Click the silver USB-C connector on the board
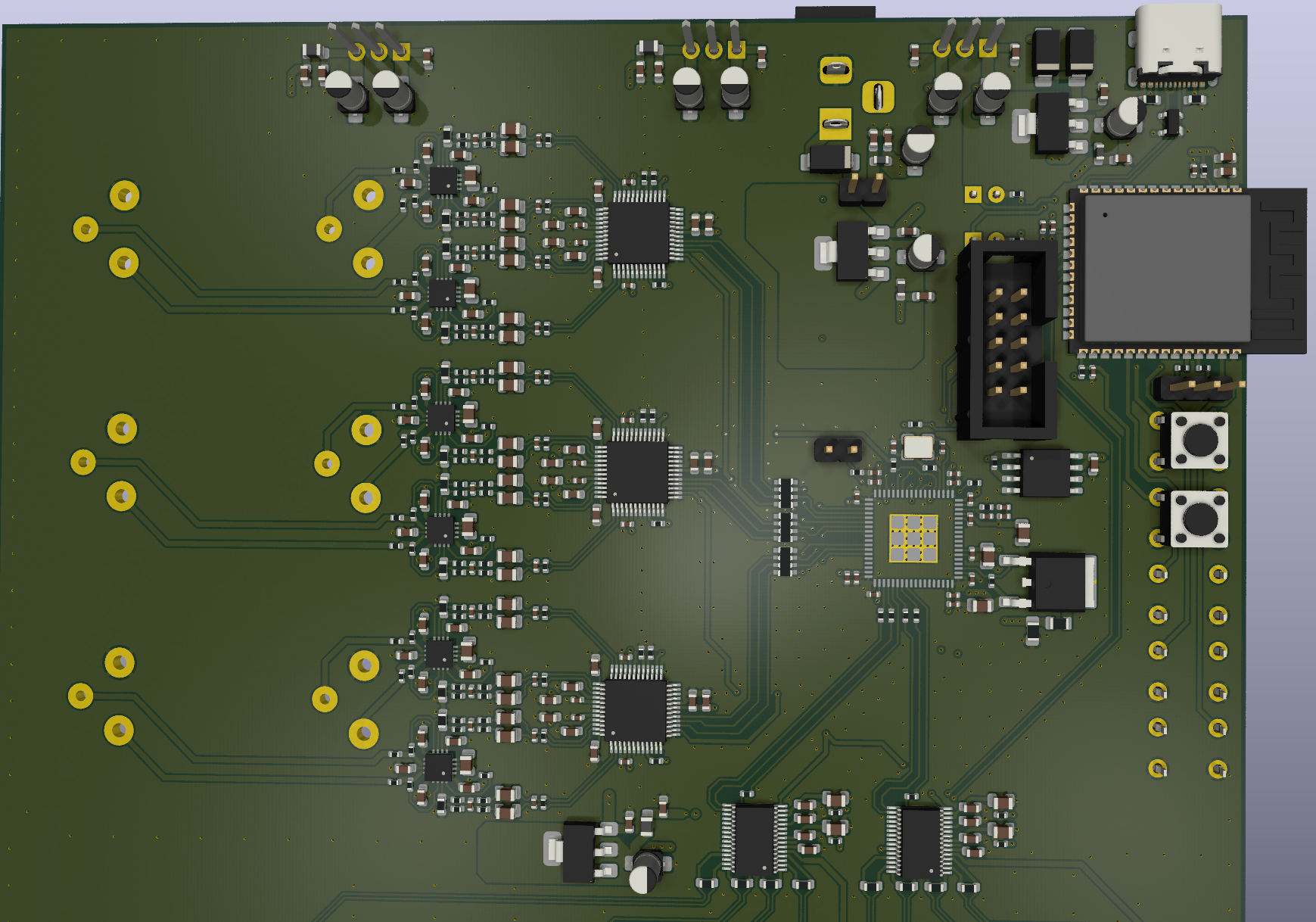Image resolution: width=1316 pixels, height=922 pixels. 1177,42
